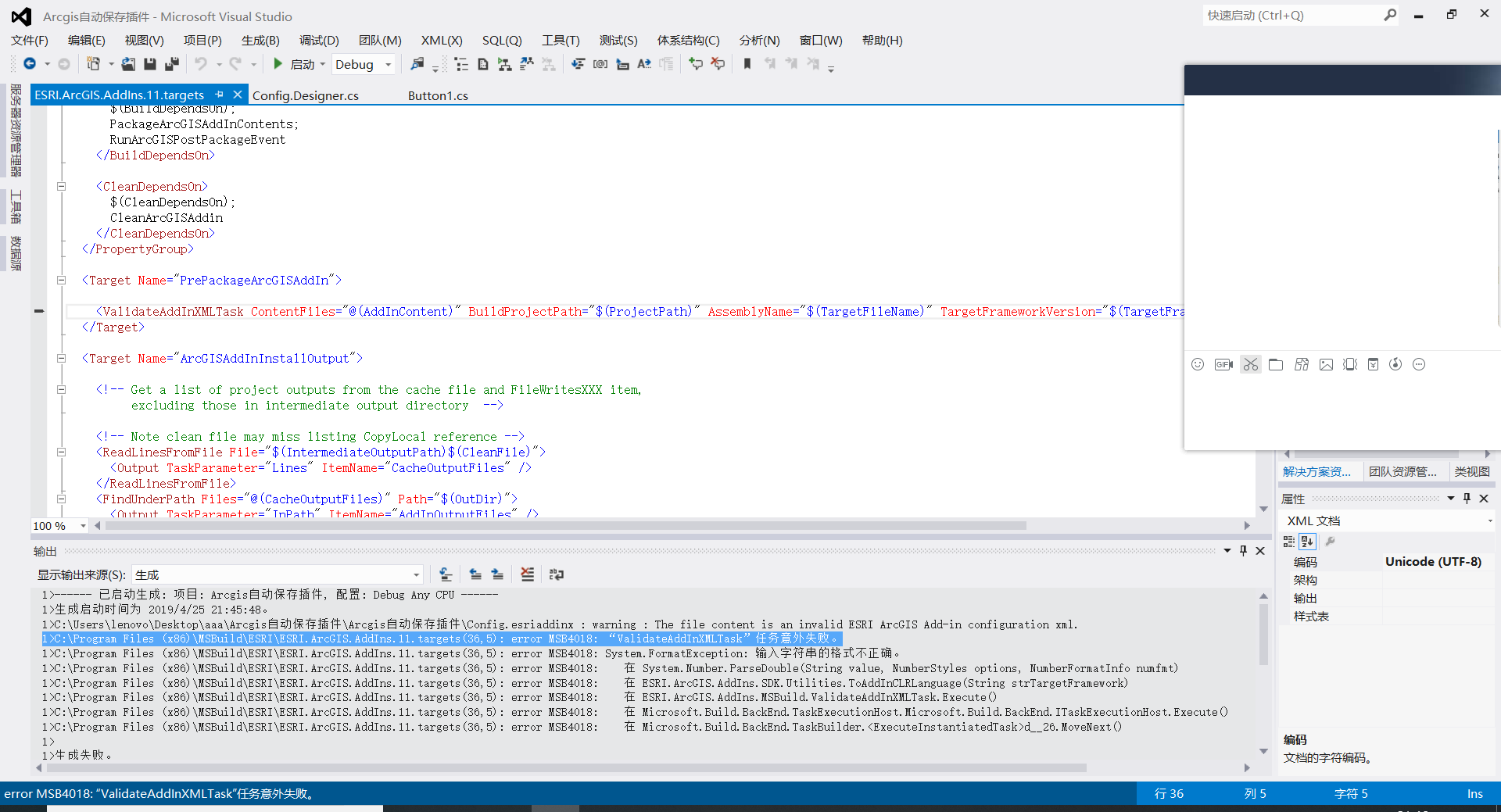Collapse the CleanDependsOn XML node
The image size is (1501, 812).
coord(61,187)
